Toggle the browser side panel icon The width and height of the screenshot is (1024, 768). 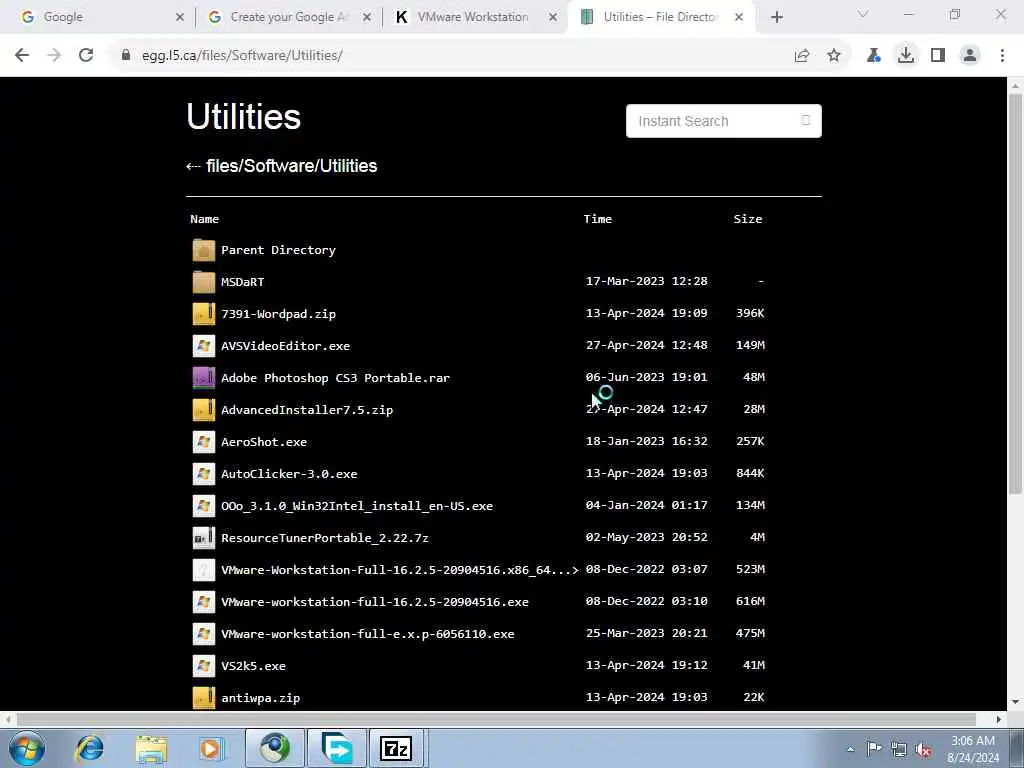[x=938, y=56]
